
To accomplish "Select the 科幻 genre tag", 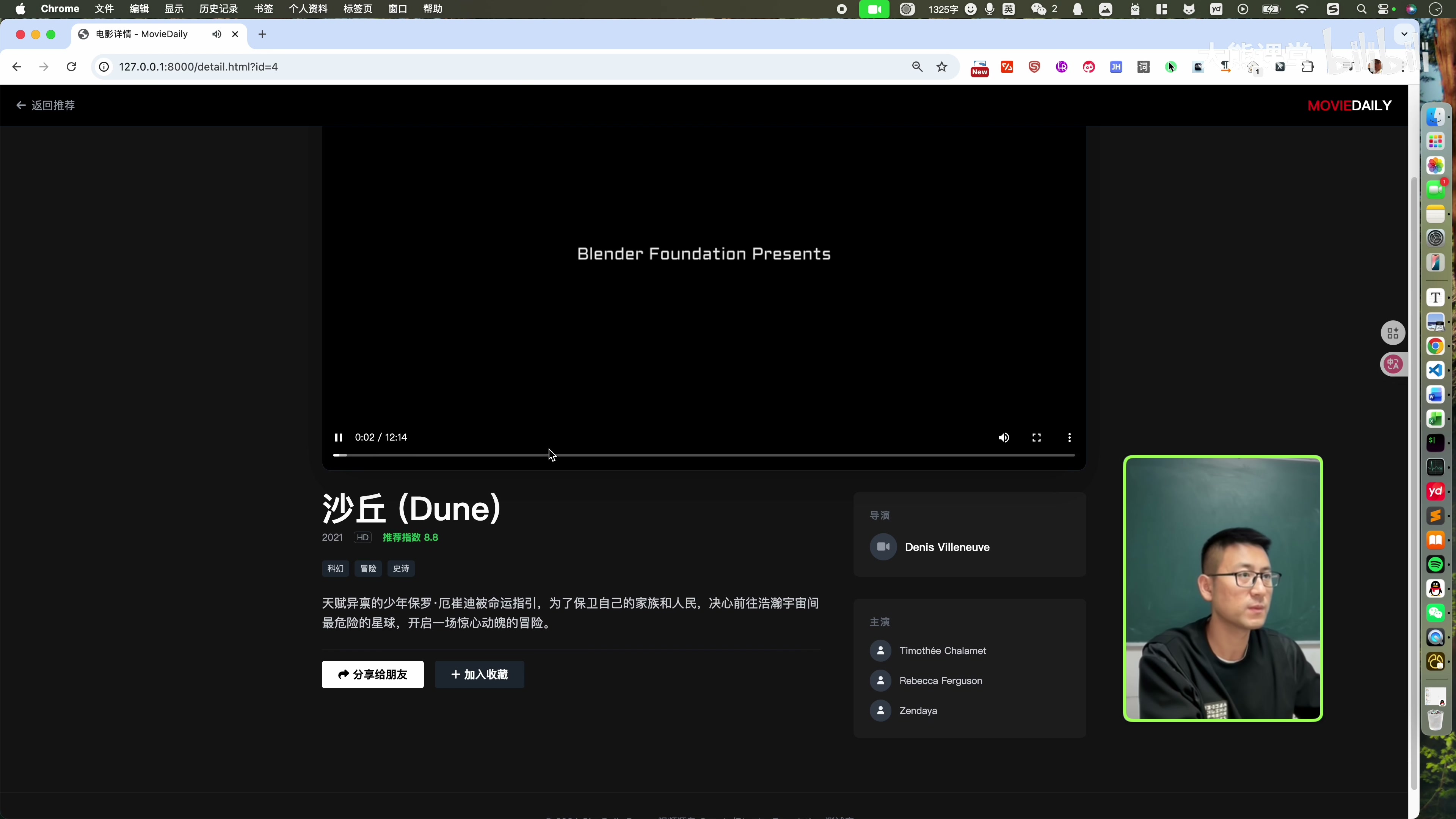I will [x=335, y=569].
